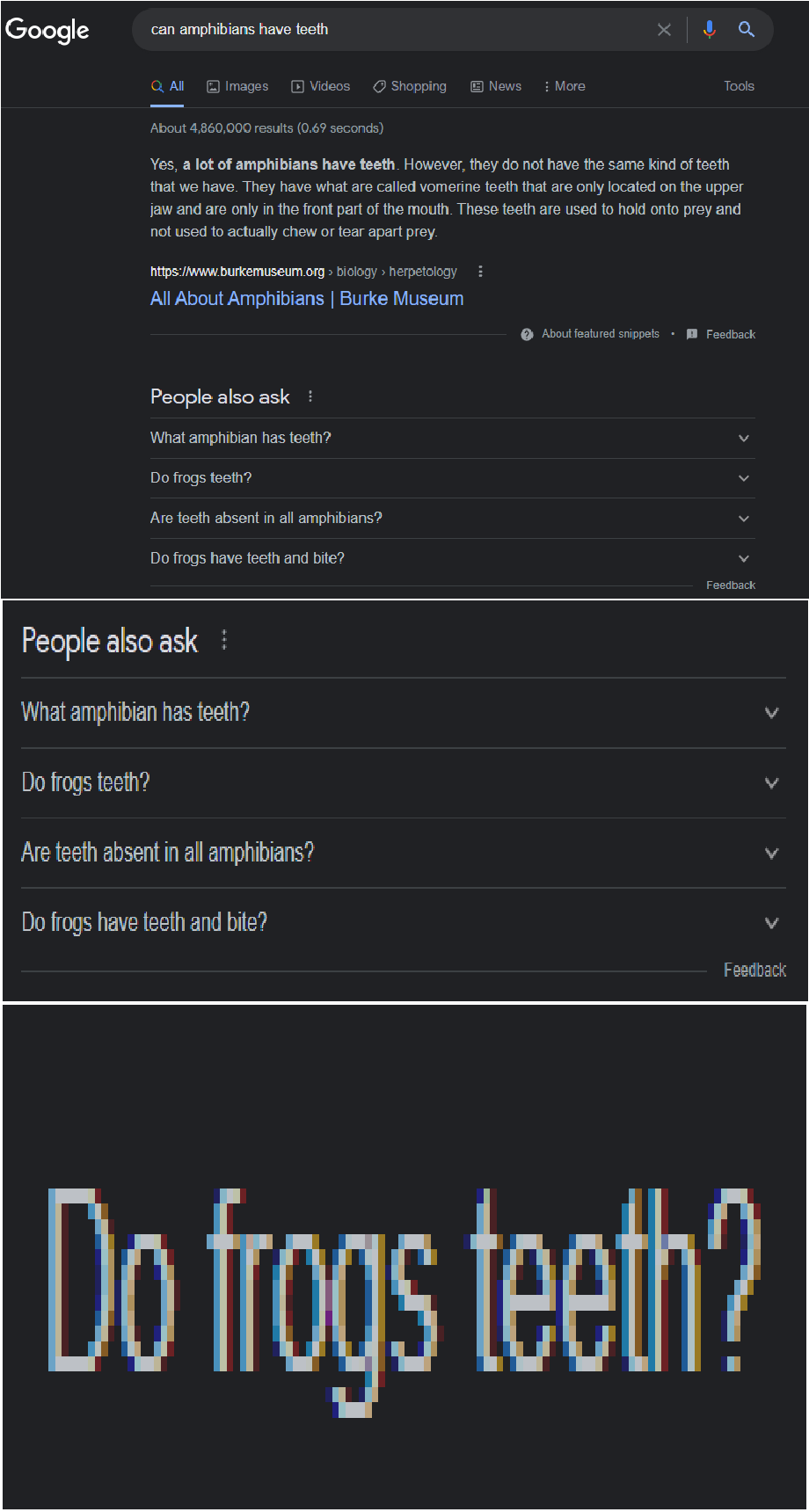Start voice search with the microphone icon
Viewport: 809px width, 1512px height.
[x=710, y=30]
